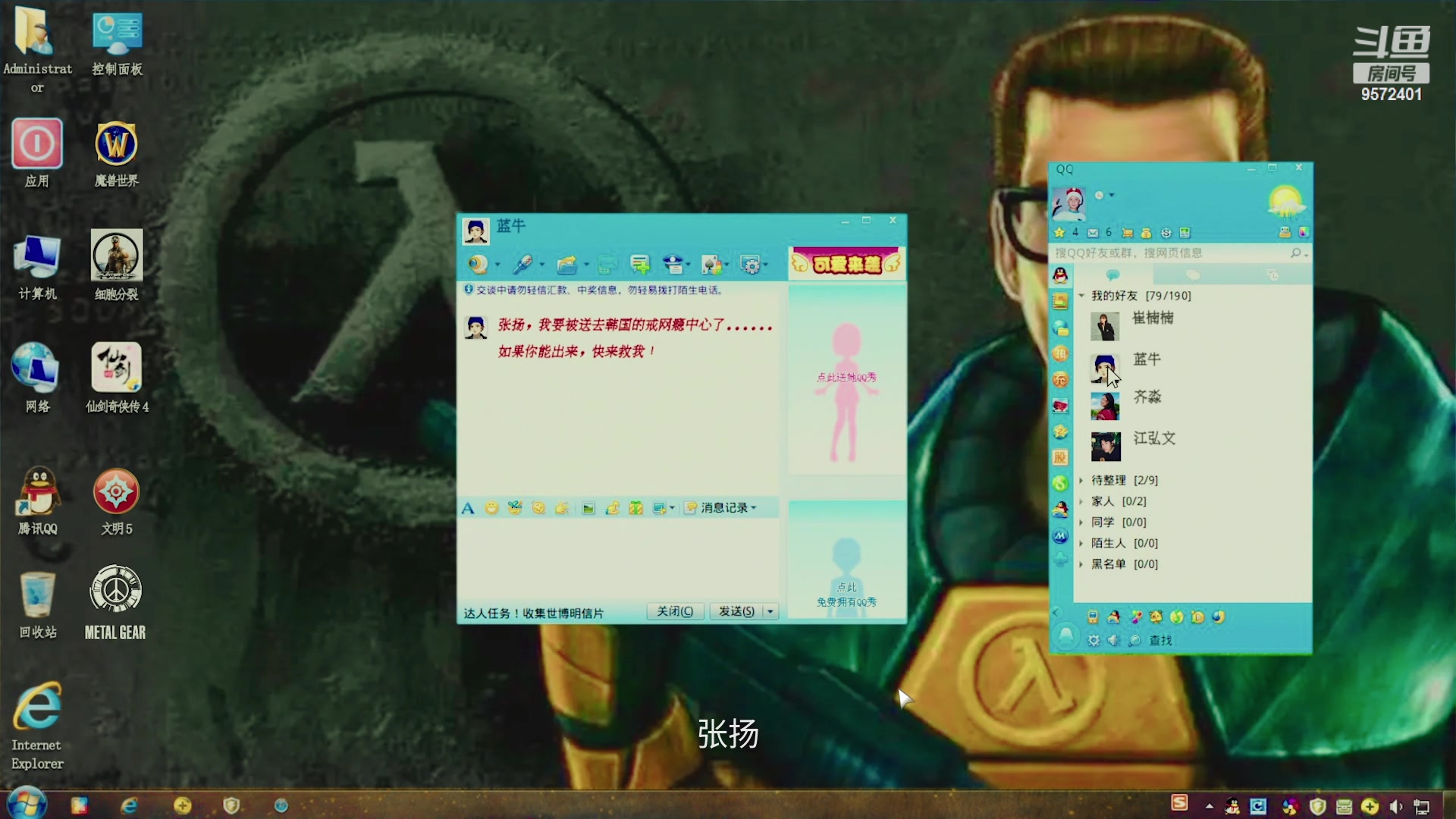Image resolution: width=1456 pixels, height=819 pixels.
Task: Click 点此送她QQ秀 link
Action: click(846, 377)
